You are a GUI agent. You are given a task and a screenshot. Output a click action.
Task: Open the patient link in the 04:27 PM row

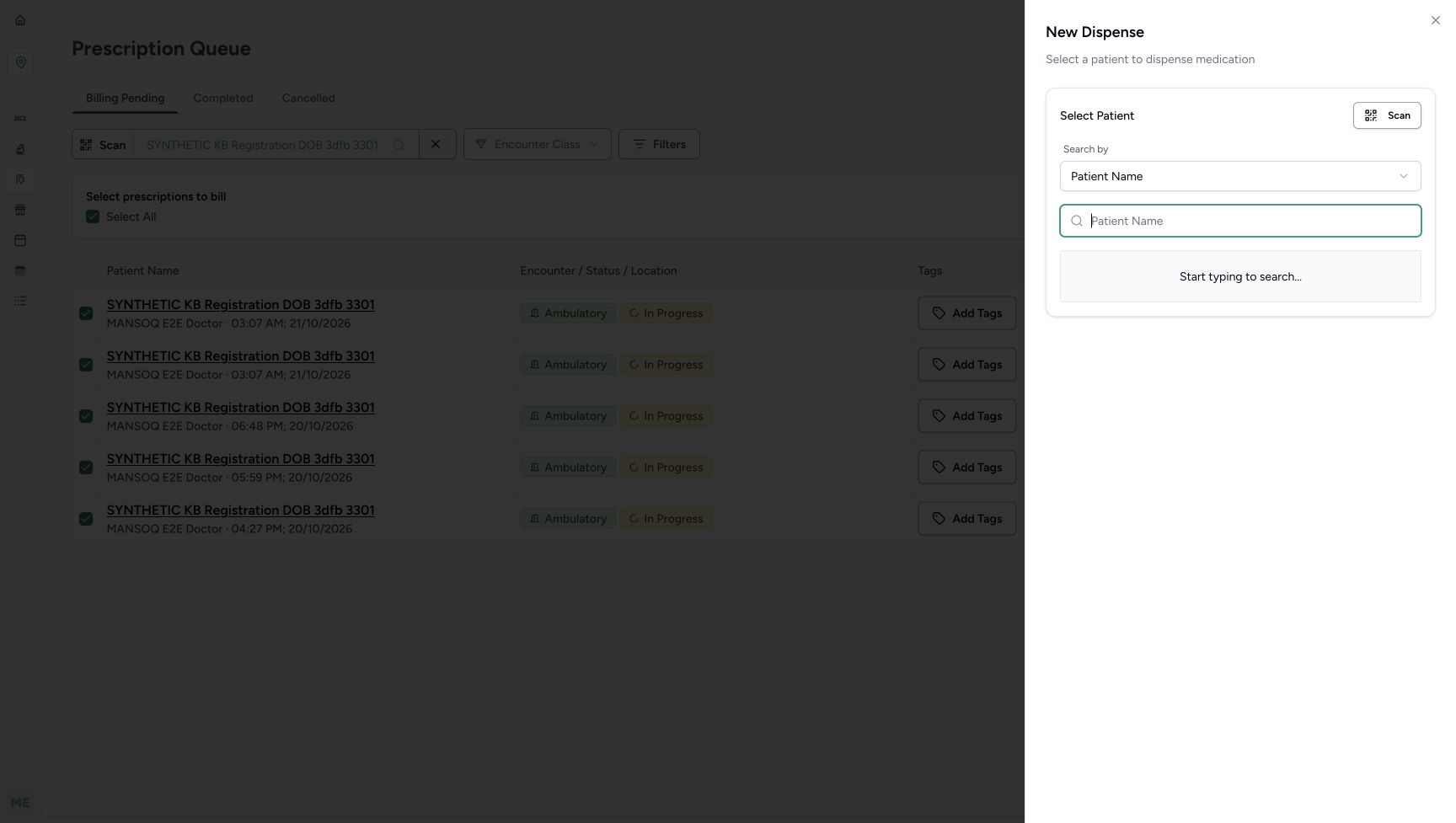240,510
